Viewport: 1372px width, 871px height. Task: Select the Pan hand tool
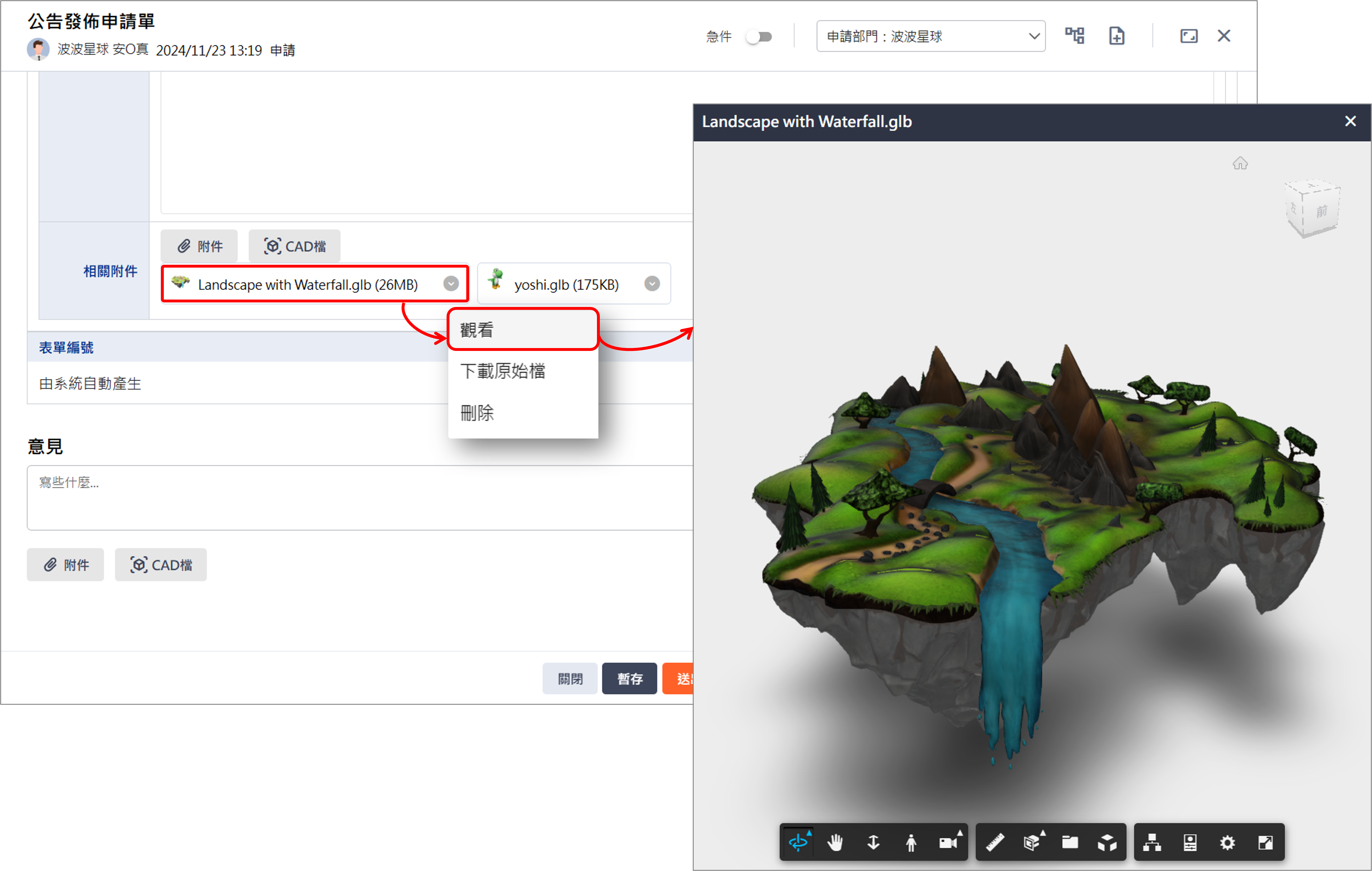click(x=835, y=842)
